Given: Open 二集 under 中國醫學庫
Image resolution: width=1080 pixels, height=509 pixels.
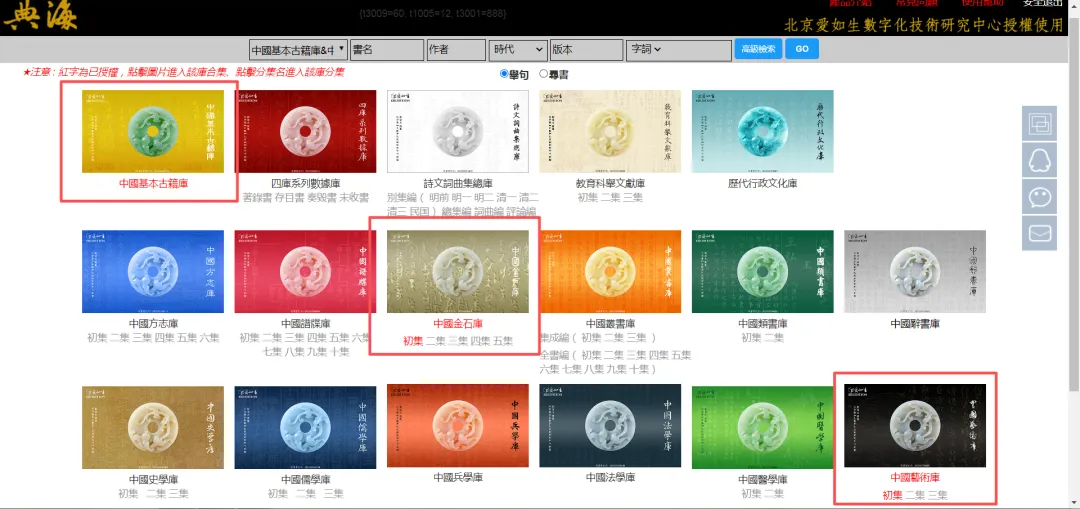Looking at the screenshot, I should pyautogui.click(x=773, y=493).
